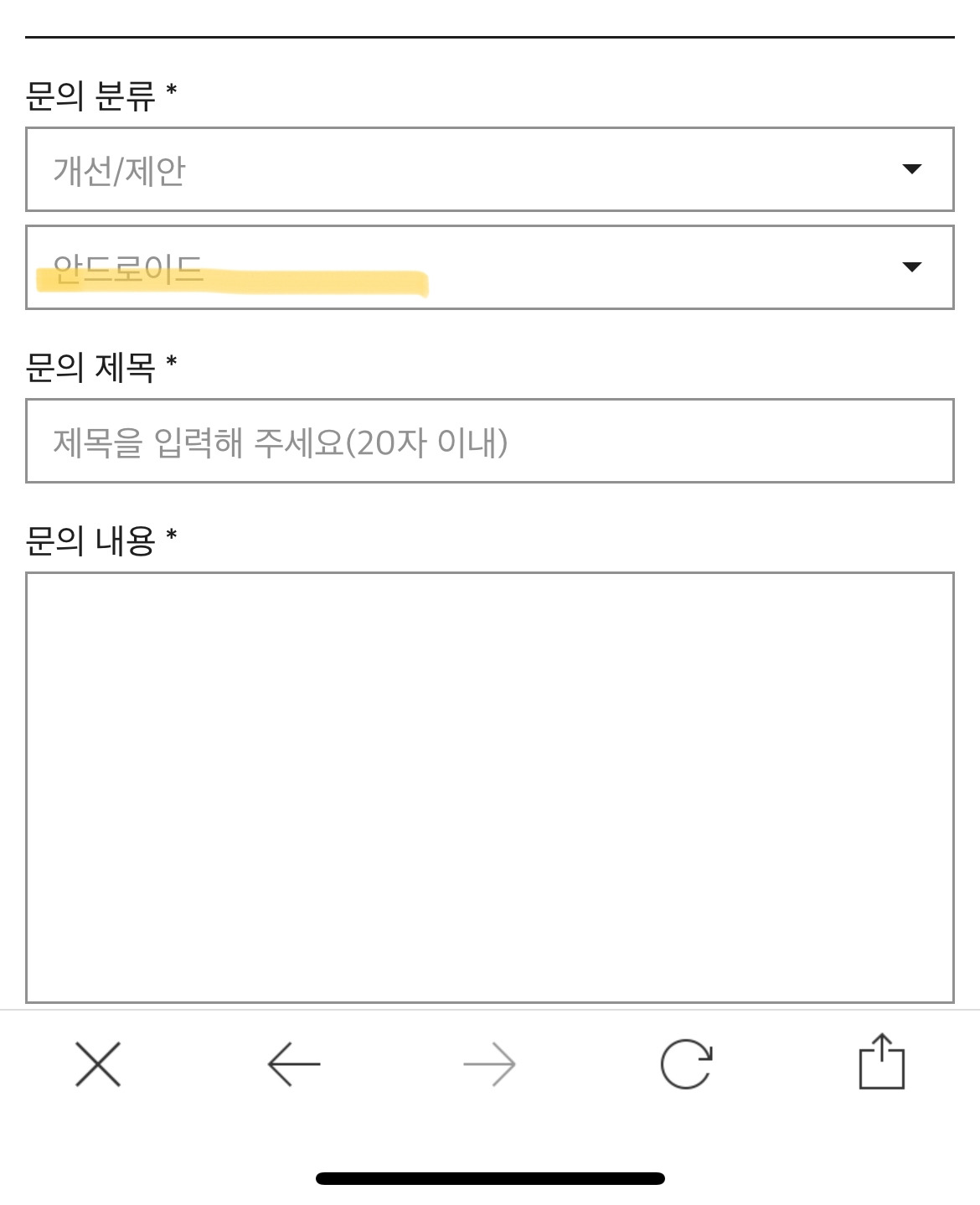This screenshot has height=1205, width=980.
Task: Tap the 문의 분류 label
Action: [x=90, y=96]
